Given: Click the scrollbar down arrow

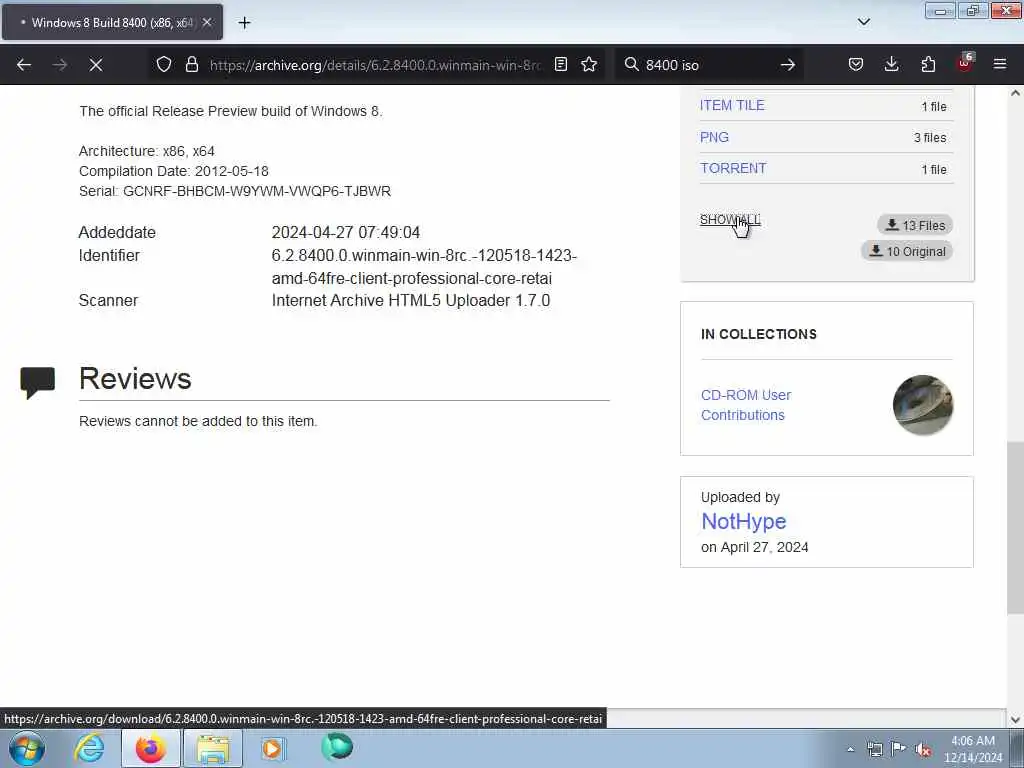Looking at the screenshot, I should [x=1015, y=720].
